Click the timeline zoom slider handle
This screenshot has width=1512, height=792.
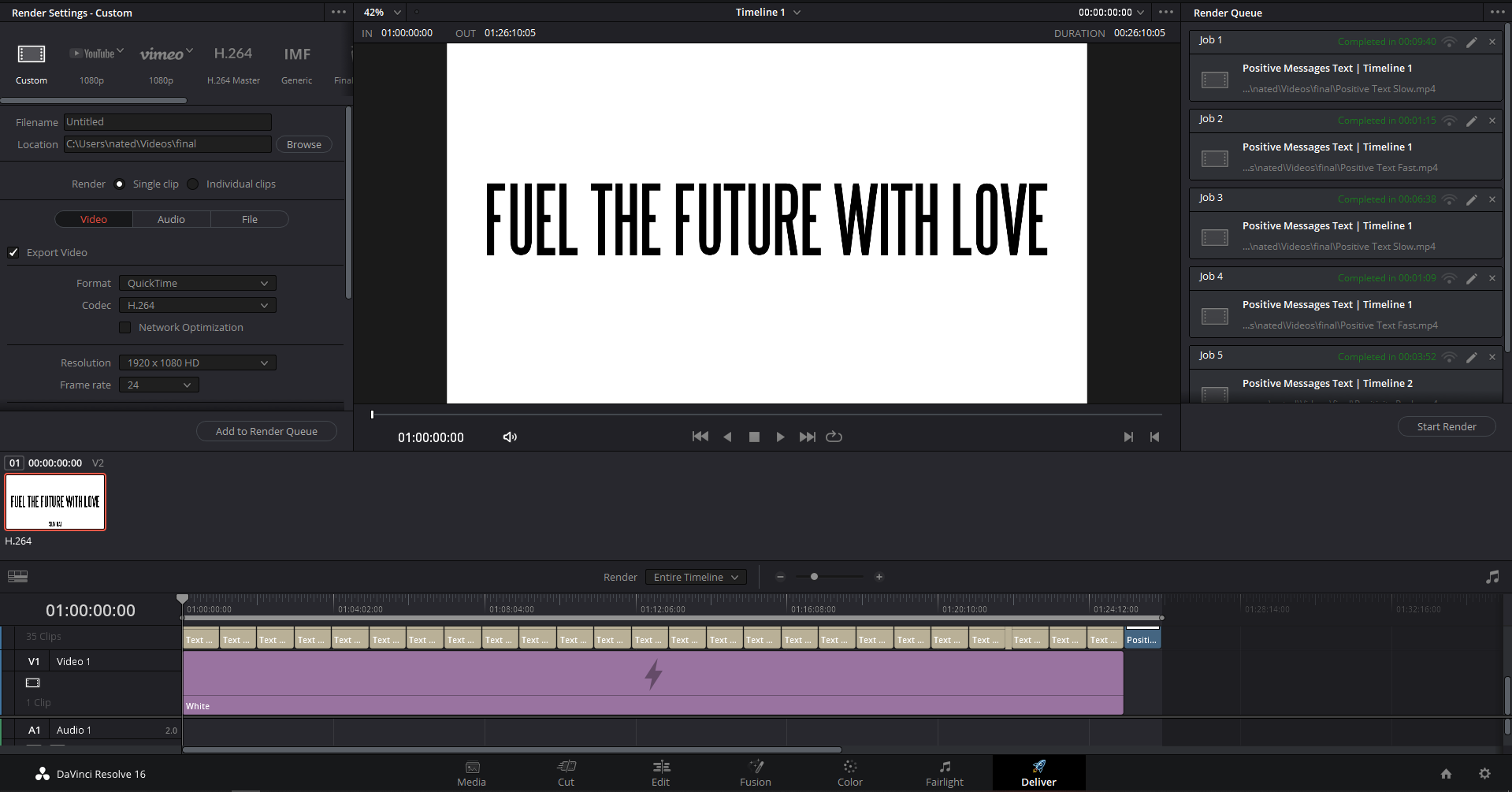click(814, 577)
